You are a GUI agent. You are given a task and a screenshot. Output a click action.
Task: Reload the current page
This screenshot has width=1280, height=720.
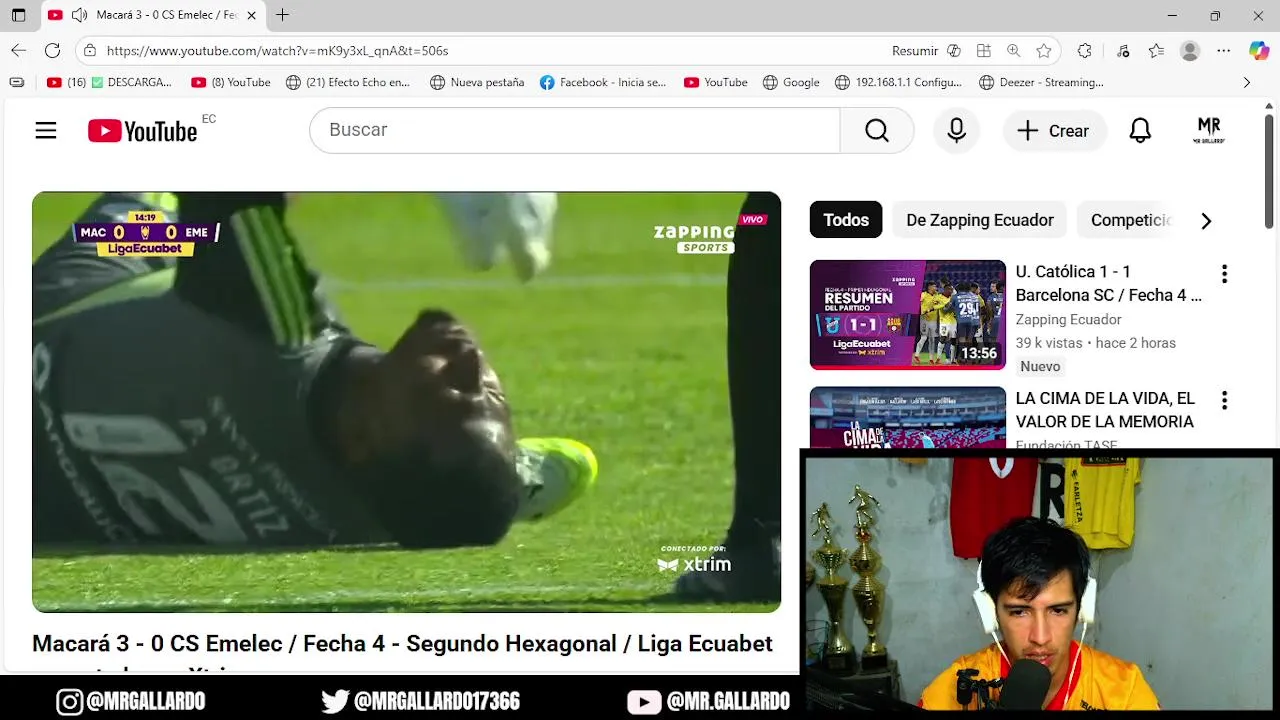click(52, 50)
